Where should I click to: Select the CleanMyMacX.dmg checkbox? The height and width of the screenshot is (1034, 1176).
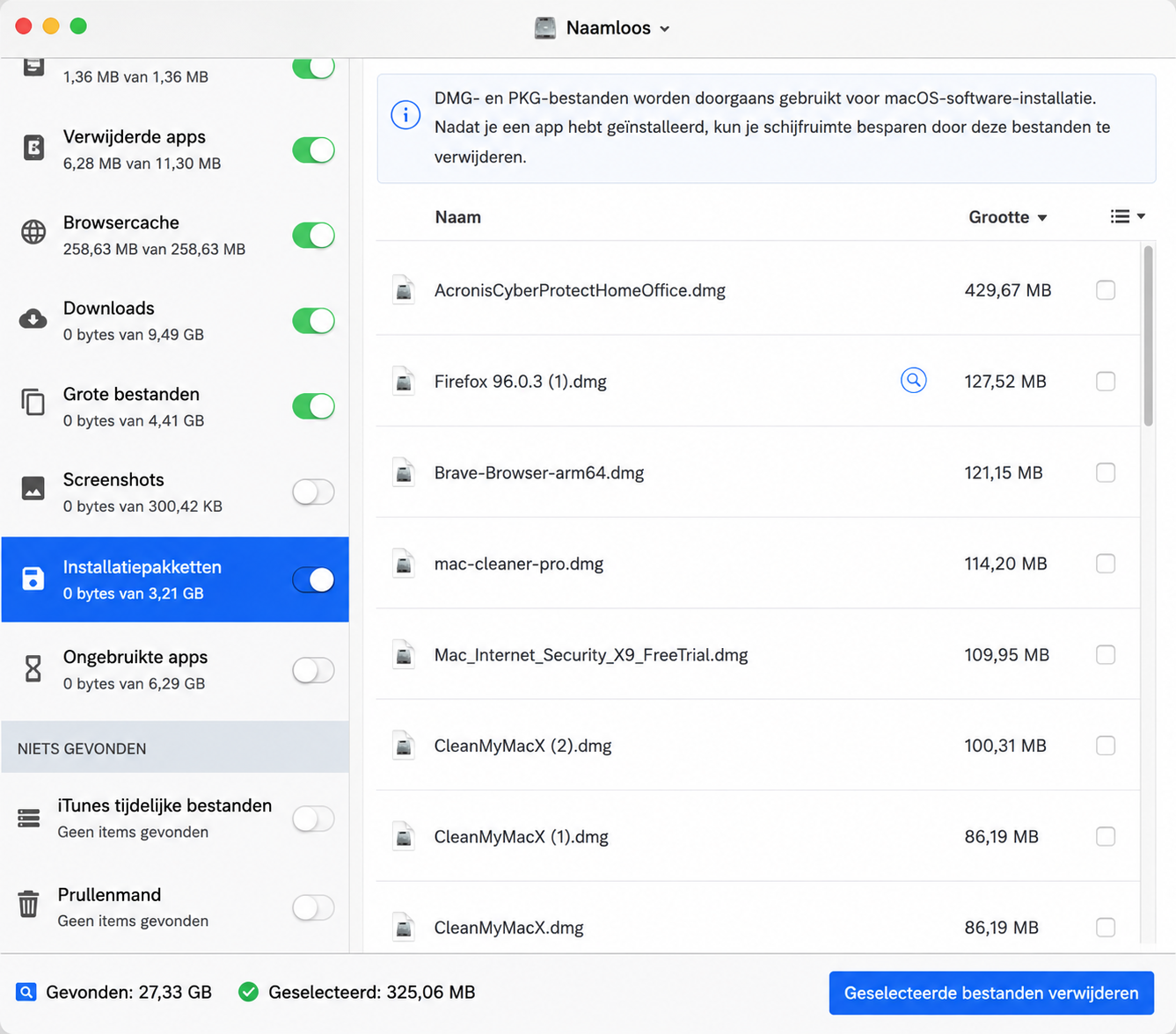pyautogui.click(x=1106, y=928)
